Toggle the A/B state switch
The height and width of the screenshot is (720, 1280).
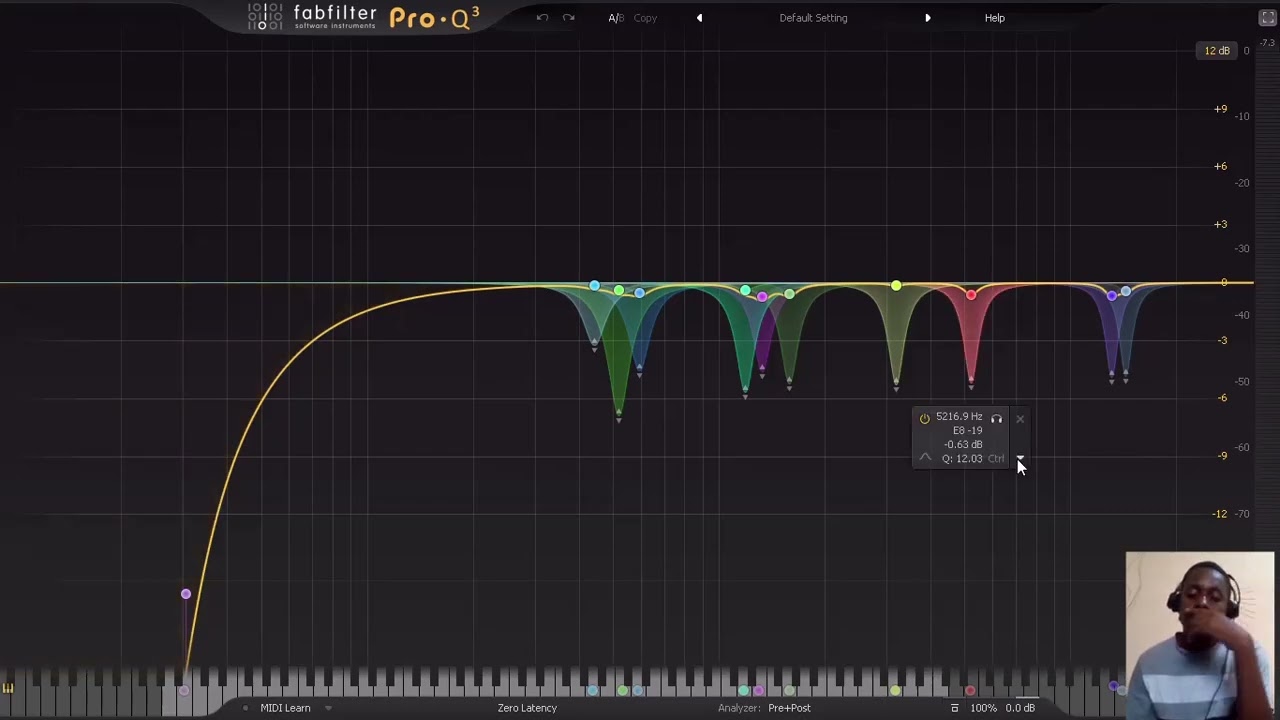pos(616,18)
